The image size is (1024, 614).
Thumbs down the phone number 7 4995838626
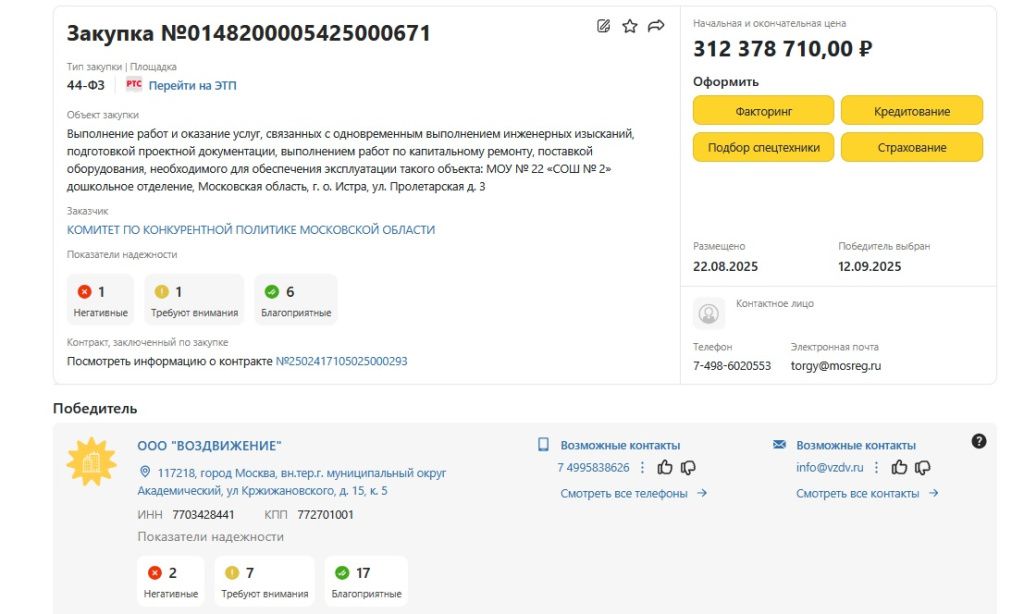tap(688, 467)
